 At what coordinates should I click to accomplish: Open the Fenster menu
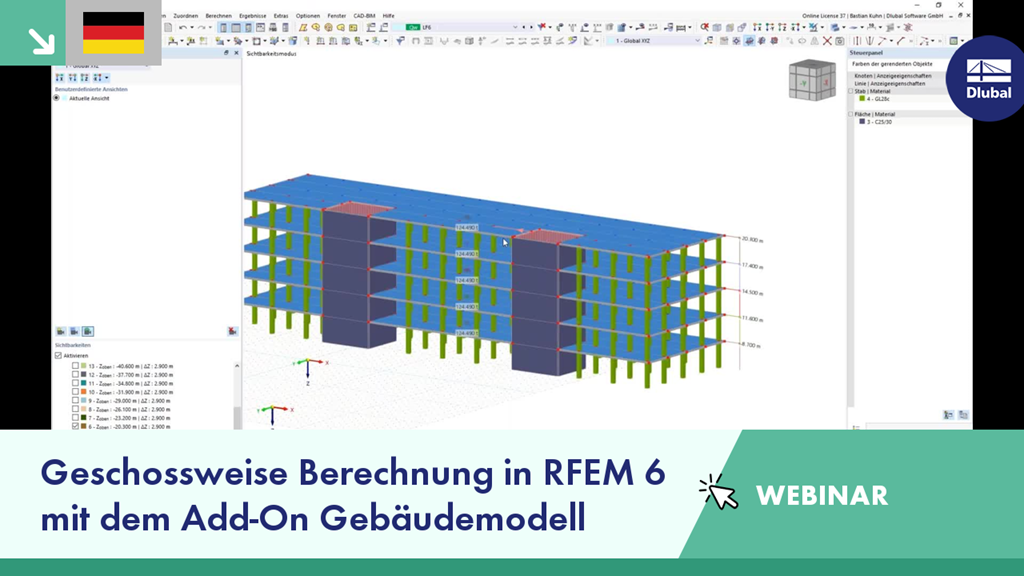[x=336, y=16]
